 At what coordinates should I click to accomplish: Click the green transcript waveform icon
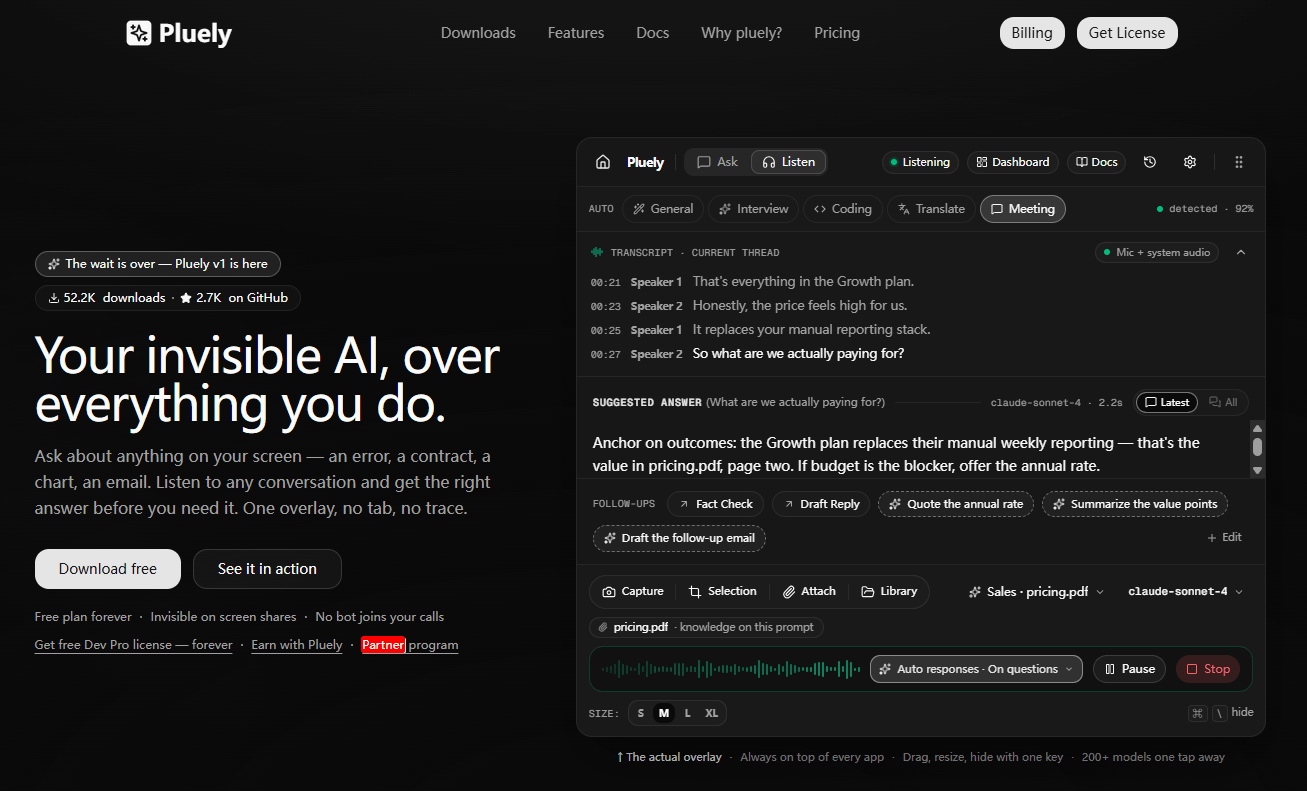(x=597, y=252)
